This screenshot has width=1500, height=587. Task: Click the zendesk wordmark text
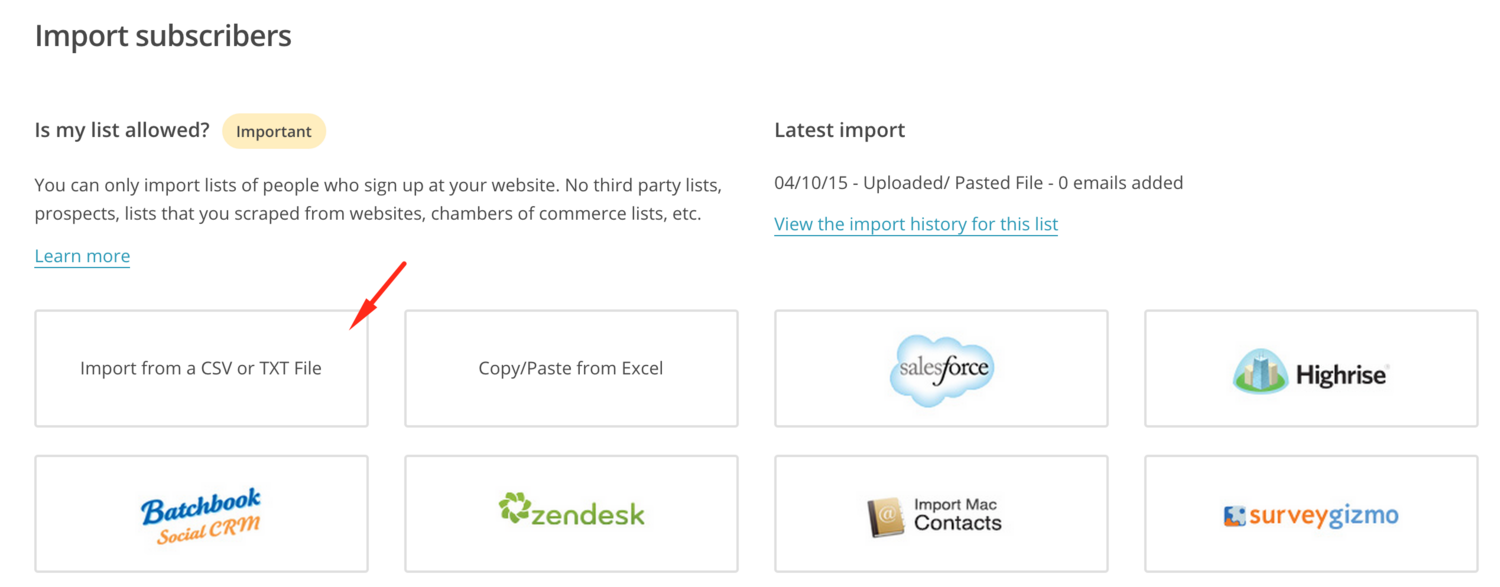(x=588, y=515)
